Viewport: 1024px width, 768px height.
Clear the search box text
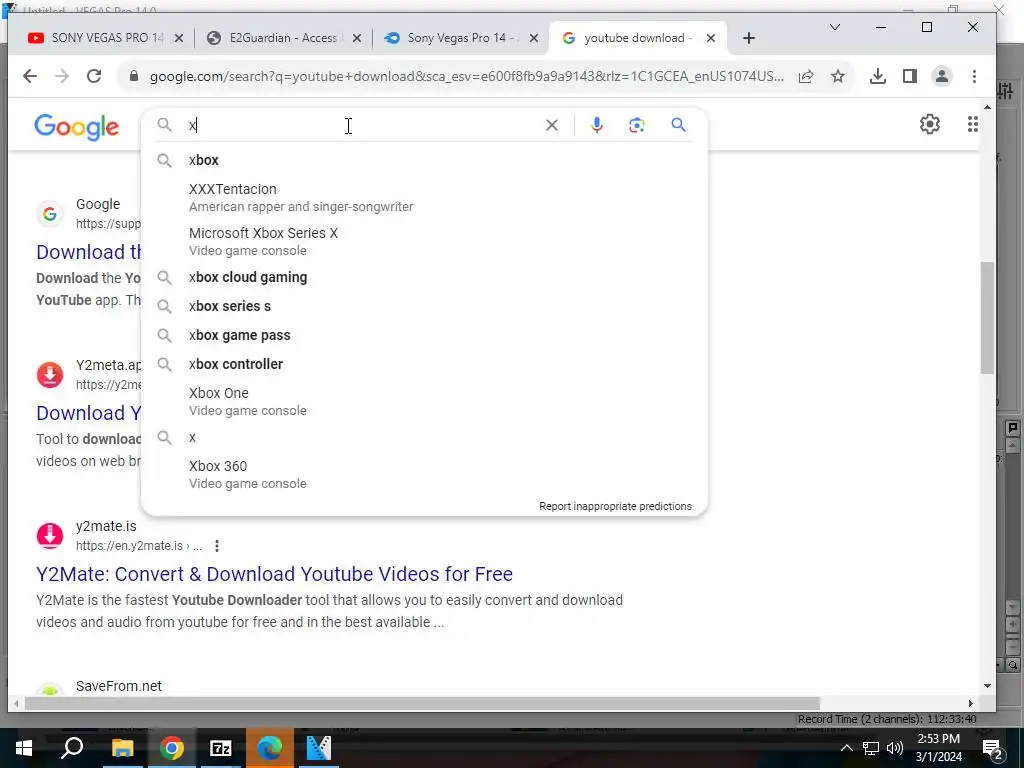[x=552, y=125]
